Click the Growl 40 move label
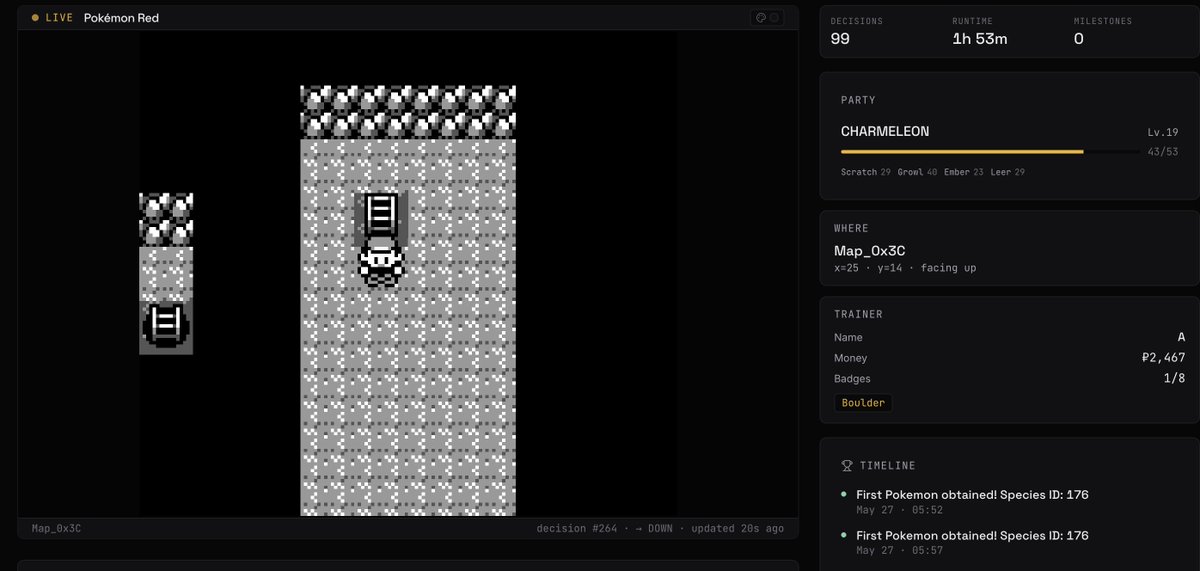The height and width of the screenshot is (571, 1200). (917, 172)
